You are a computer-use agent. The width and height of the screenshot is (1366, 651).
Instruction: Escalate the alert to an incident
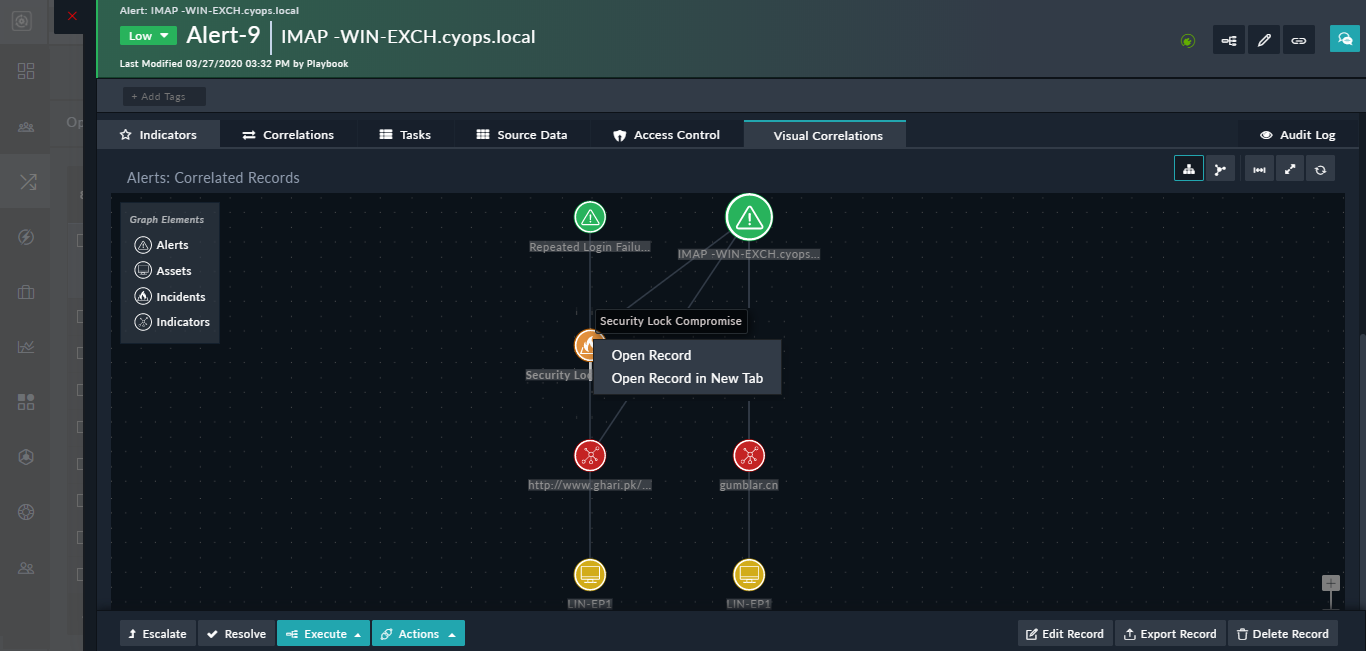click(157, 633)
